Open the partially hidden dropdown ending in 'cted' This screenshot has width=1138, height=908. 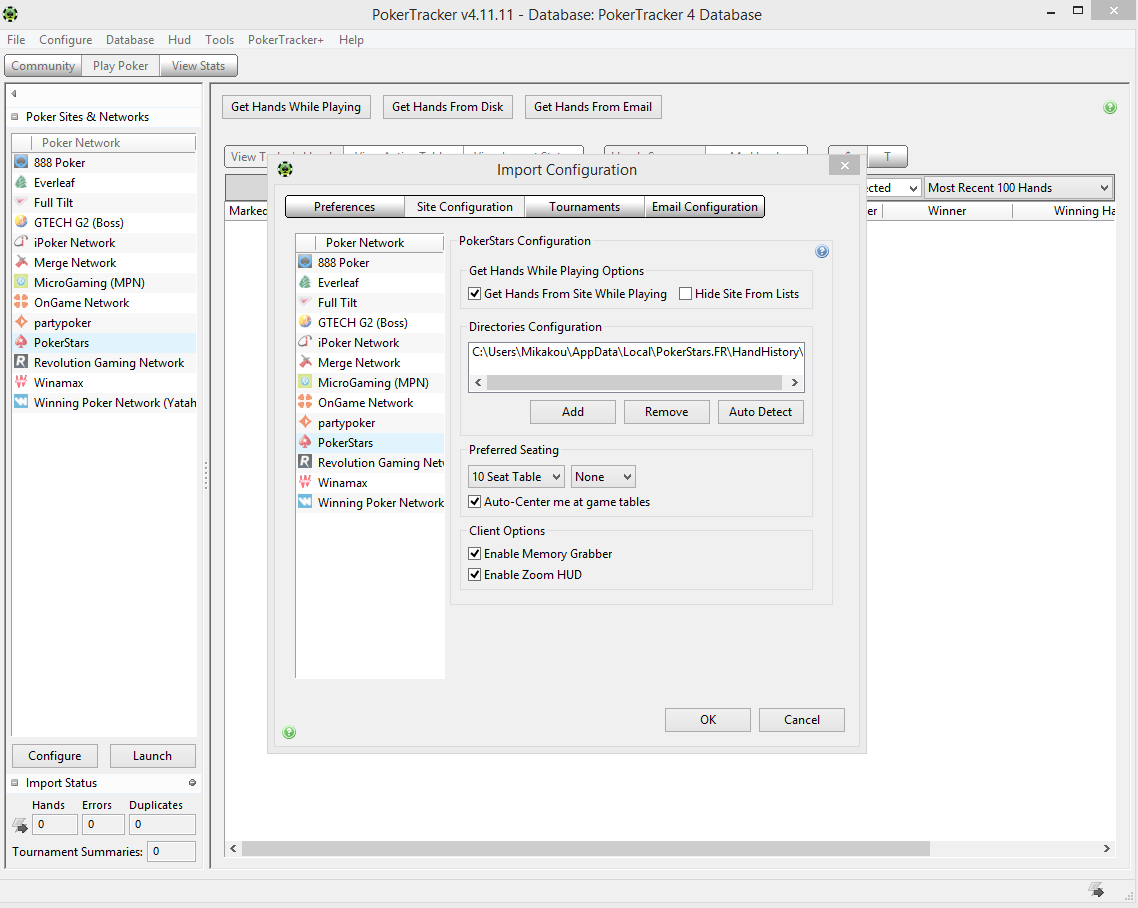point(893,188)
